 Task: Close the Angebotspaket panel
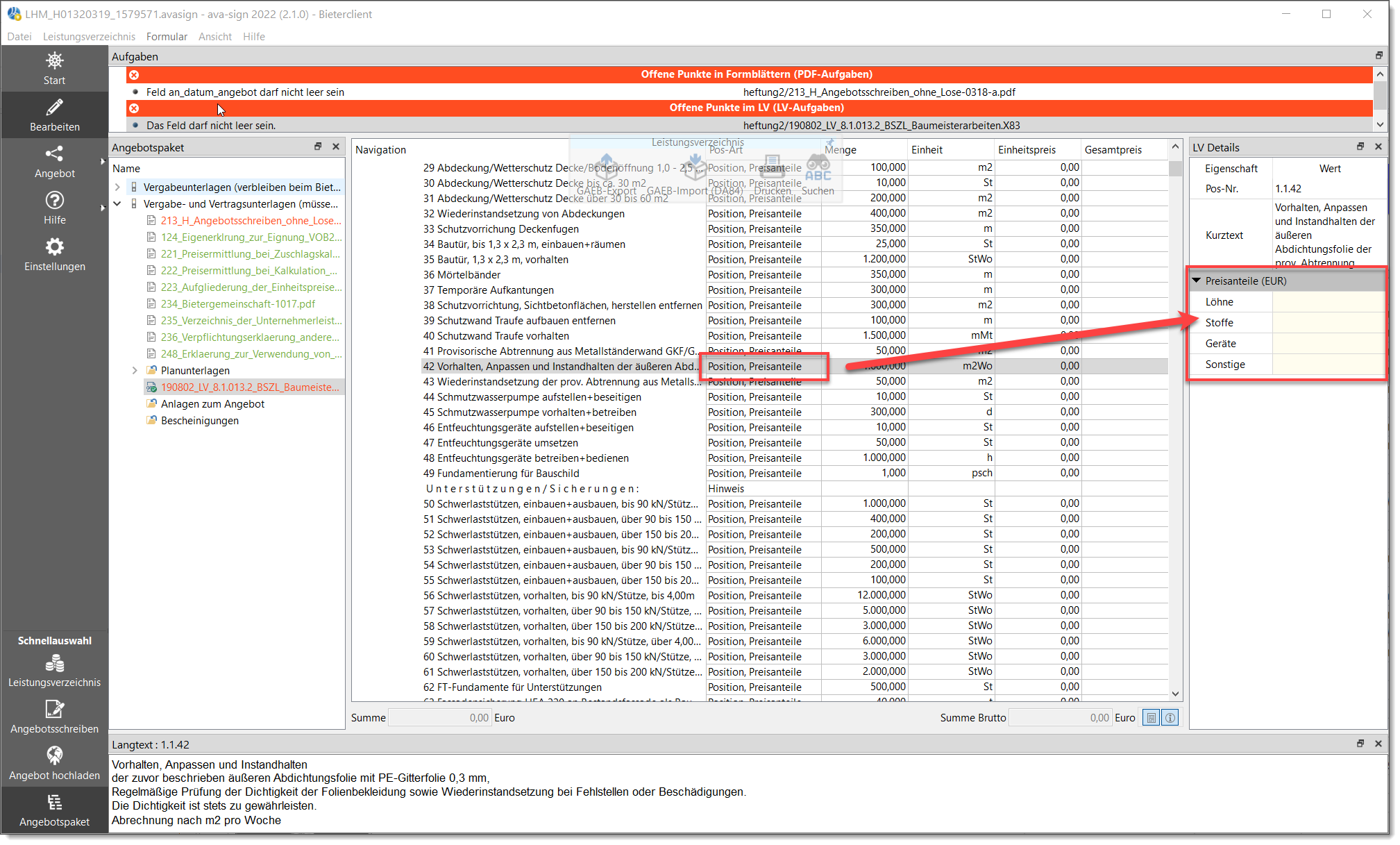(336, 147)
